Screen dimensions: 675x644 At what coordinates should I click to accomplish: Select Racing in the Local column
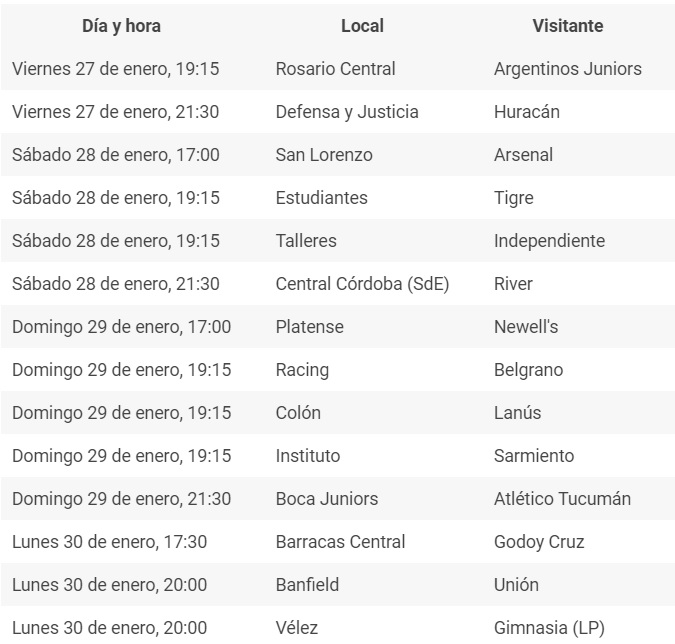pos(302,370)
